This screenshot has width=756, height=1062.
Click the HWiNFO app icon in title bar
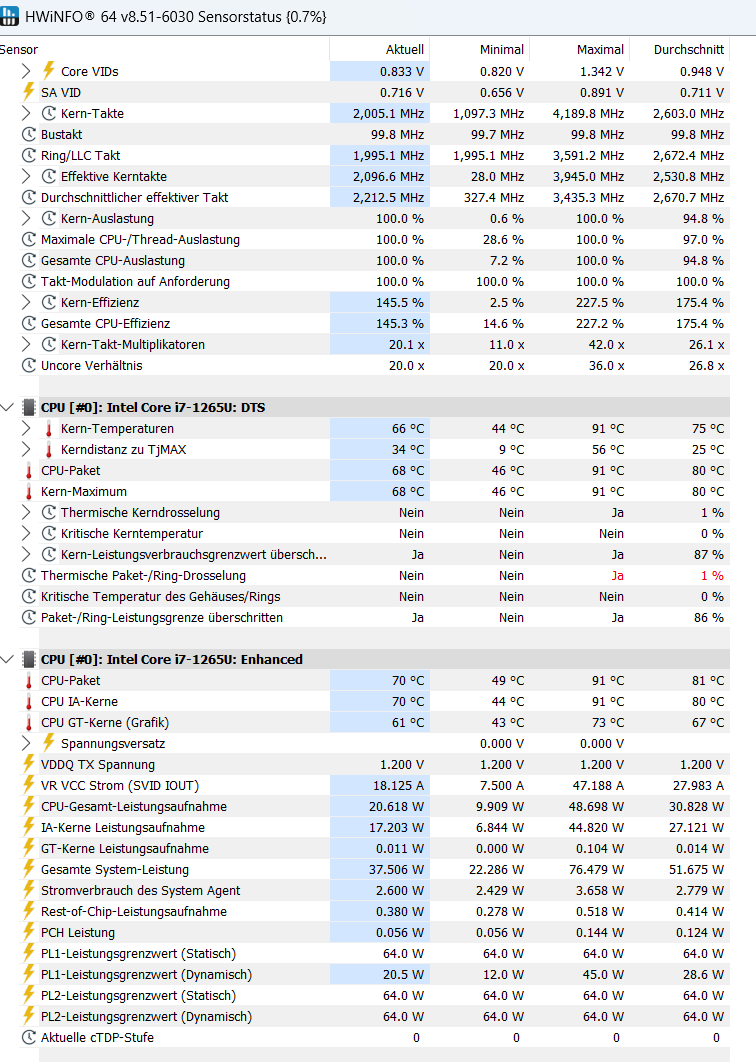click(9, 16)
